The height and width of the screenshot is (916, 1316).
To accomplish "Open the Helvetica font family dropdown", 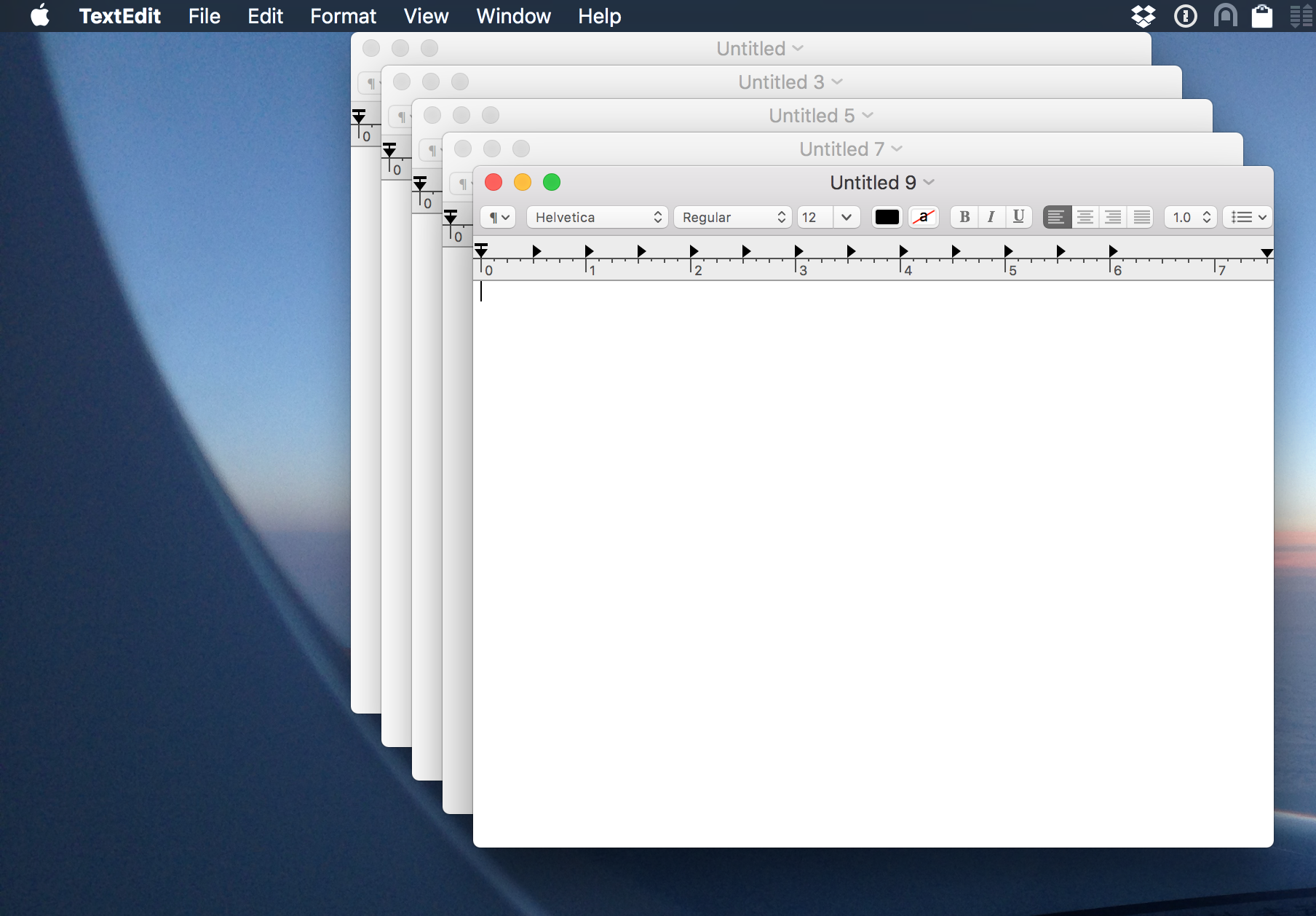I will click(597, 217).
